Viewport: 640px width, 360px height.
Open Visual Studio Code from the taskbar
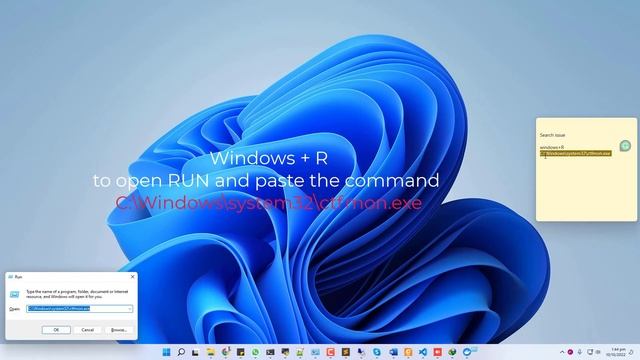tap(423, 352)
